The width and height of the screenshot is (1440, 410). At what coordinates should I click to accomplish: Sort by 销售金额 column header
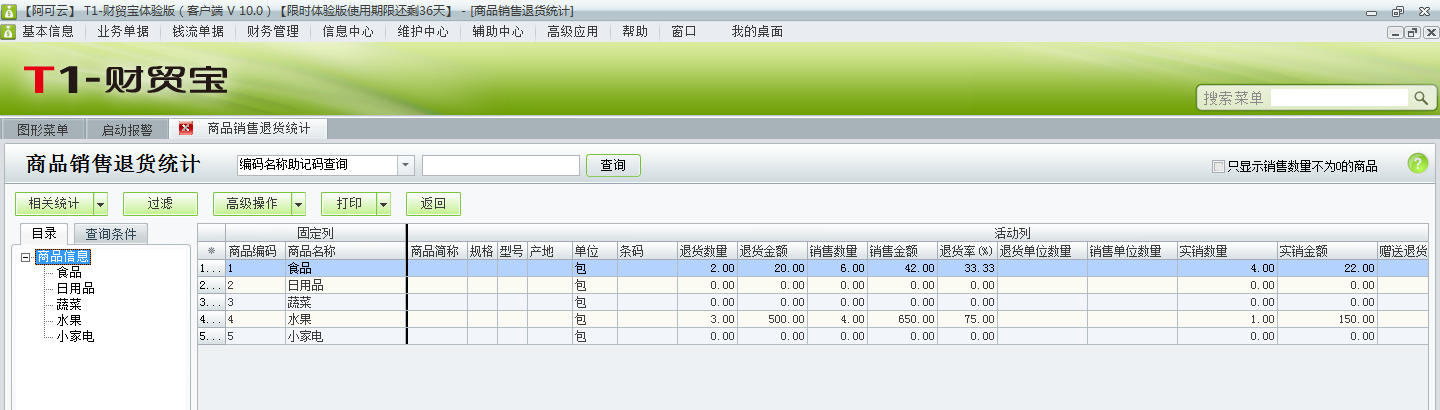click(x=902, y=251)
